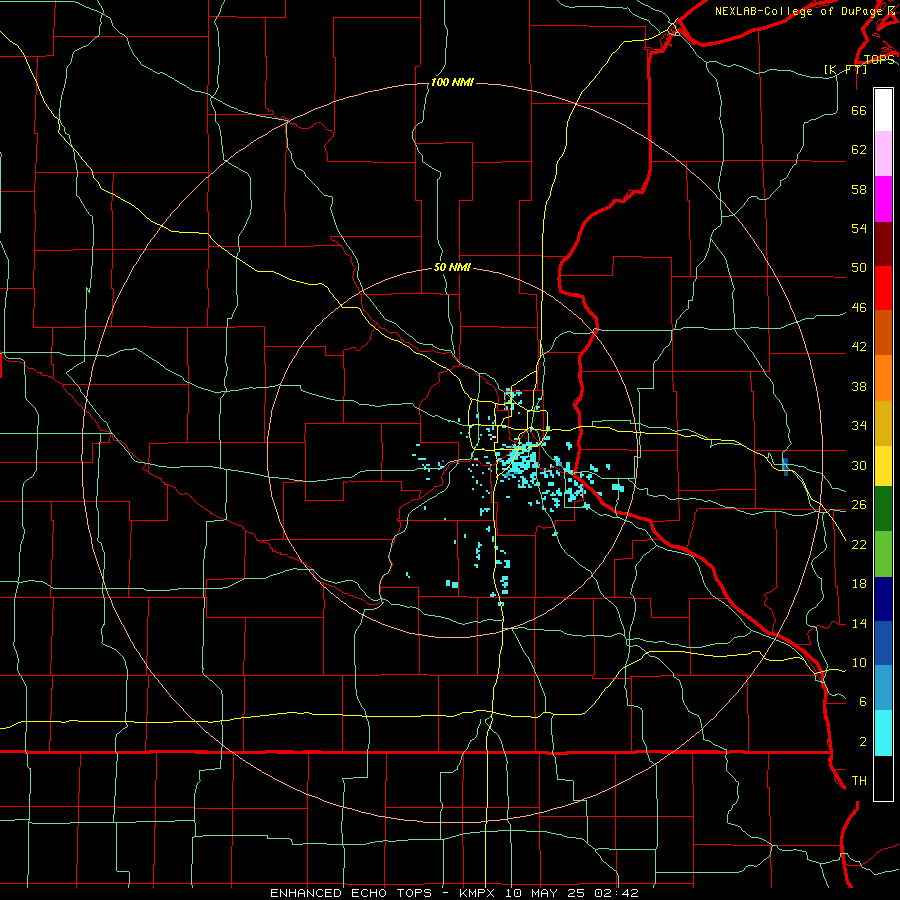Click the legend value "54"
Image resolution: width=900 pixels, height=900 pixels.
click(x=859, y=228)
